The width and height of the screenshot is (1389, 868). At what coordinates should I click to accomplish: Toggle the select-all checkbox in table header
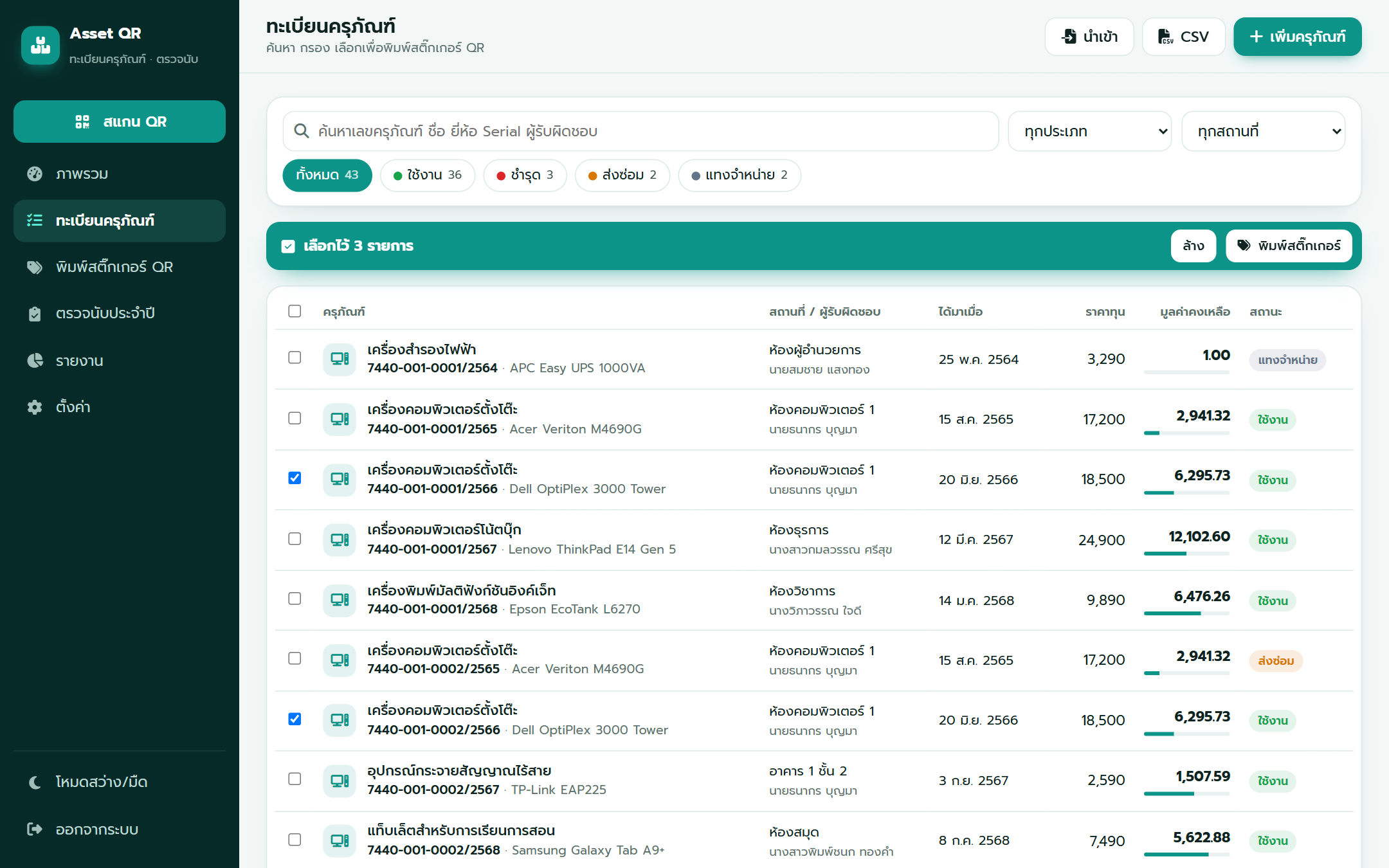click(x=295, y=311)
